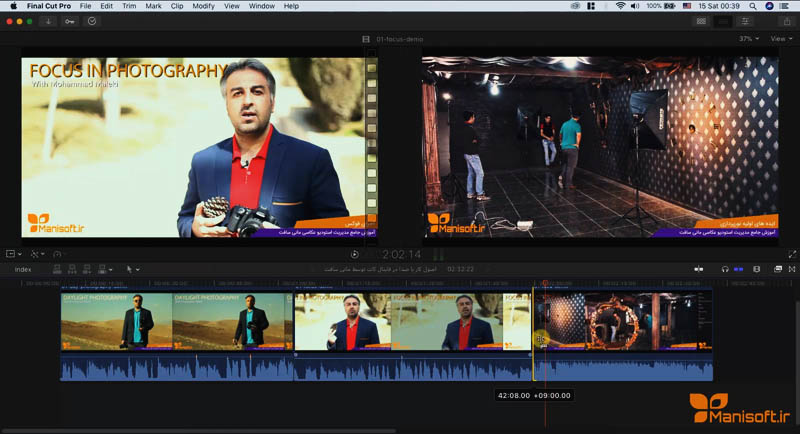The width and height of the screenshot is (800, 434).
Task: Open Notification Center list icon
Action: point(785,6)
